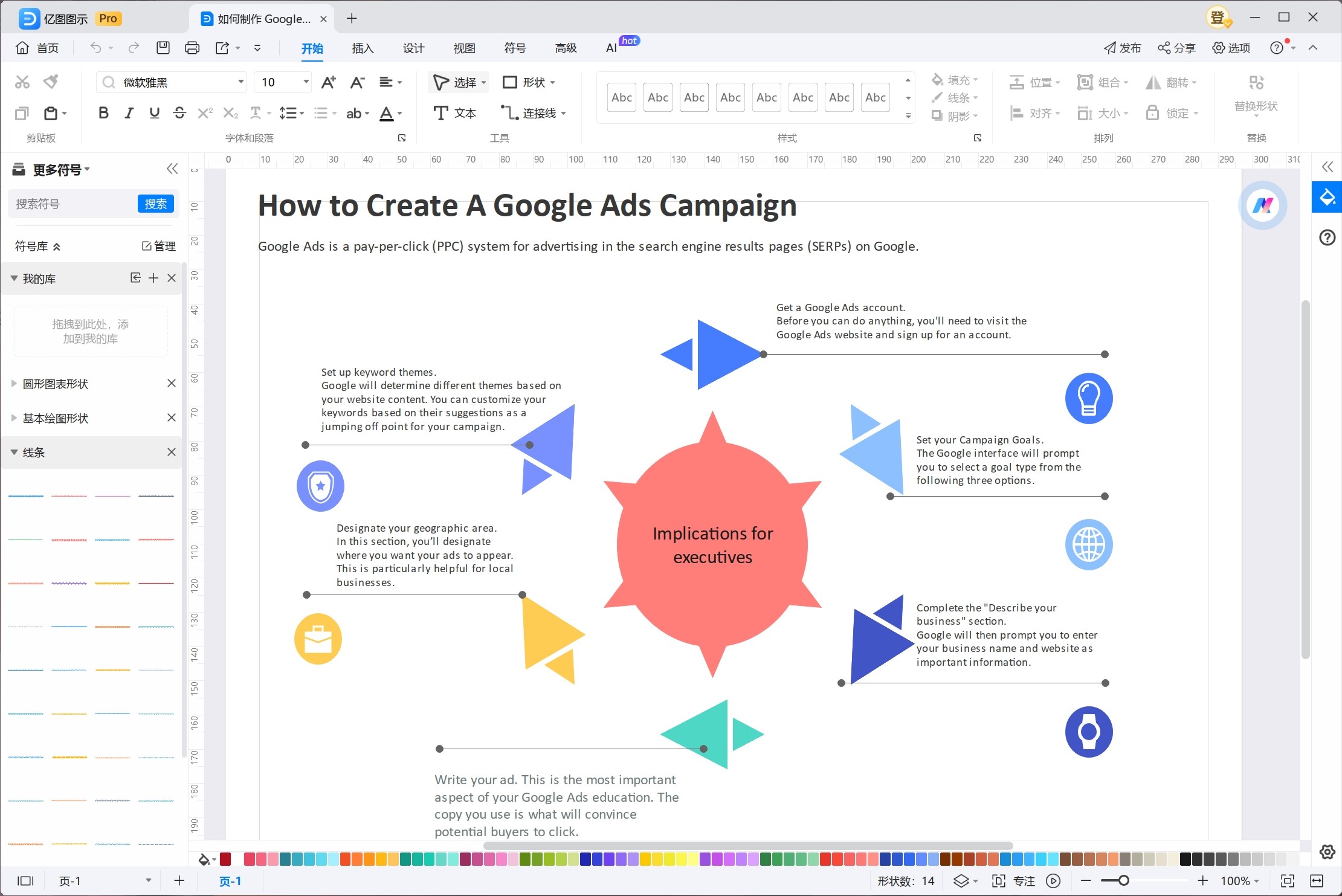Image resolution: width=1342 pixels, height=896 pixels.
Task: Open the Connector tool dropdown
Action: (563, 113)
